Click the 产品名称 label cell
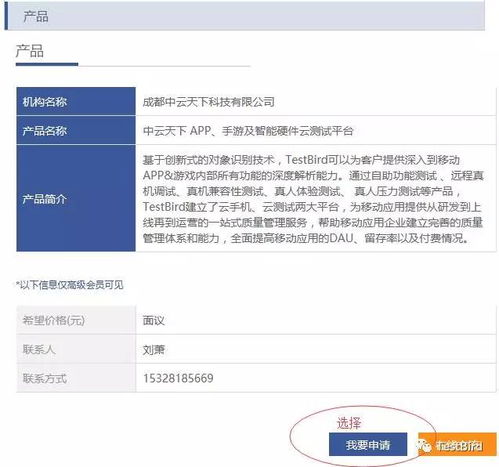499x467 pixels. [x=76, y=130]
